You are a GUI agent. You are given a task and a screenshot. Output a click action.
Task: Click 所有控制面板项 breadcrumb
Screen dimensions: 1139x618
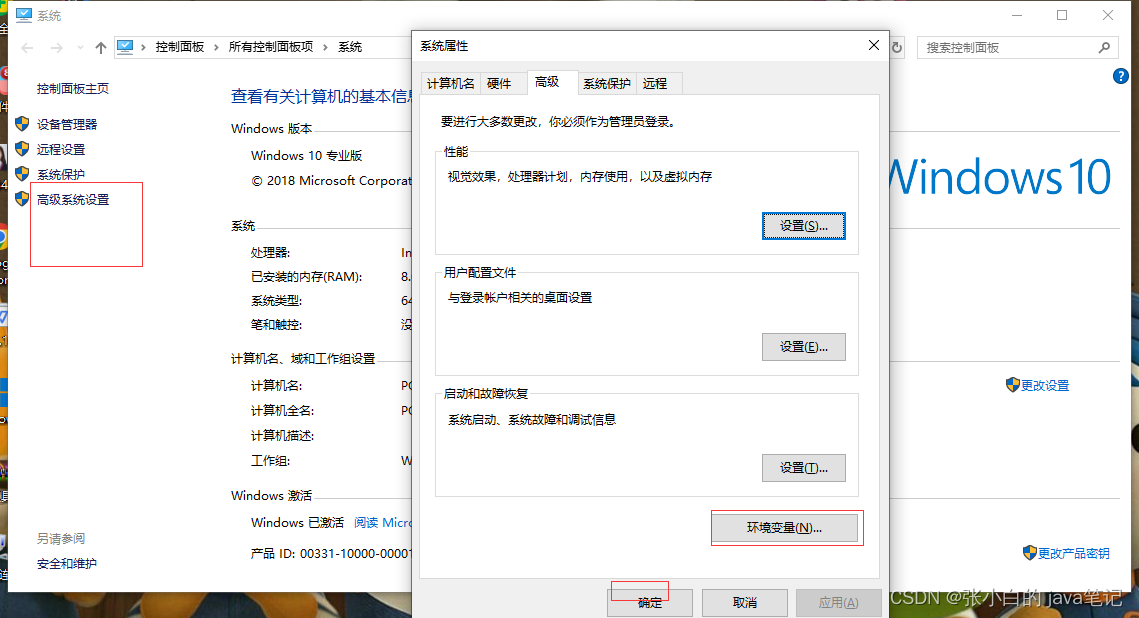(x=271, y=46)
